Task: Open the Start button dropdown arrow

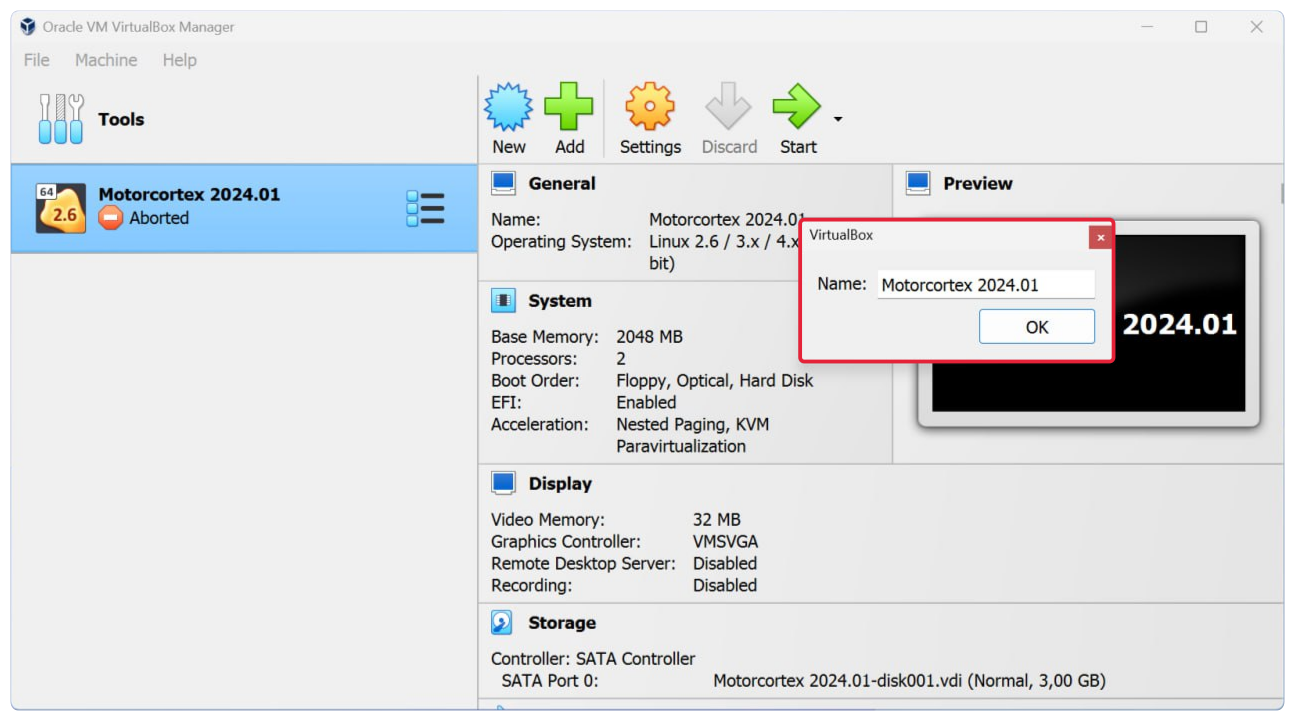Action: [838, 120]
